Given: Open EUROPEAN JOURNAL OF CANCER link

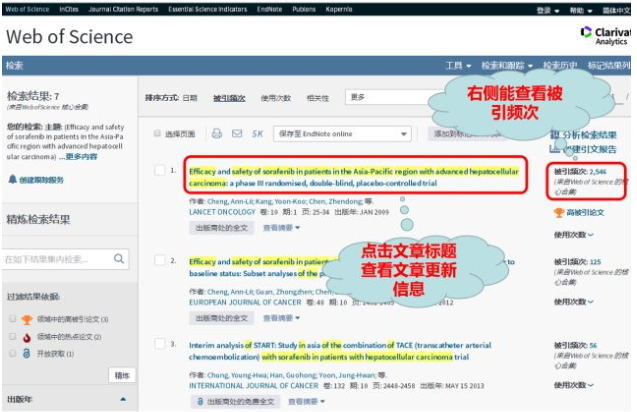Looking at the screenshot, I should point(245,302).
